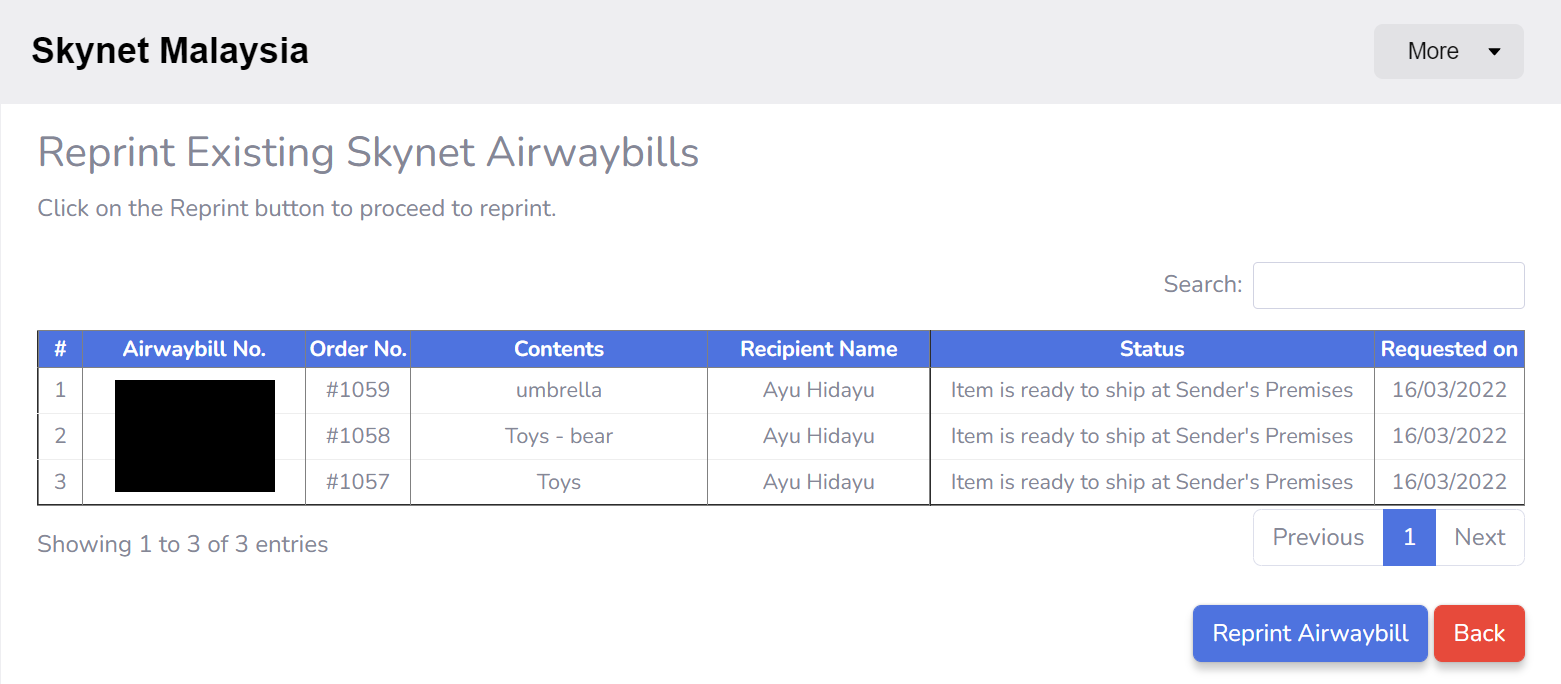Click the Toys - bear contents cell

tap(559, 436)
